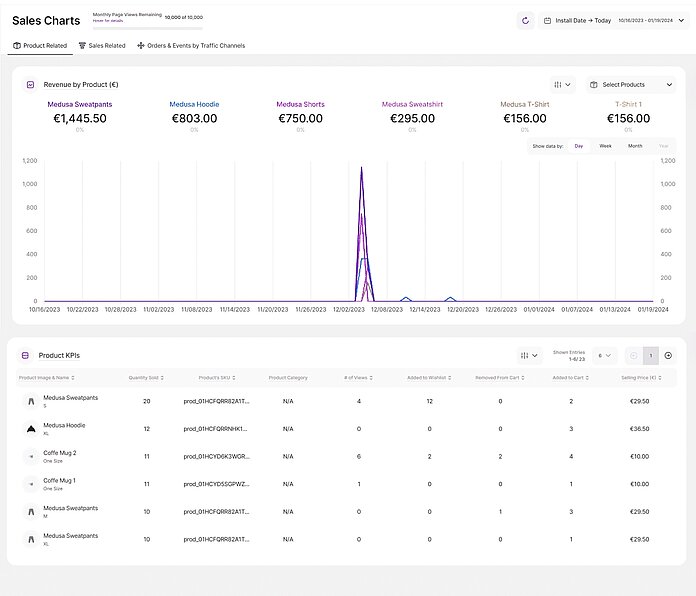Click the refresh data icon
The image size is (696, 596).
[526, 20]
